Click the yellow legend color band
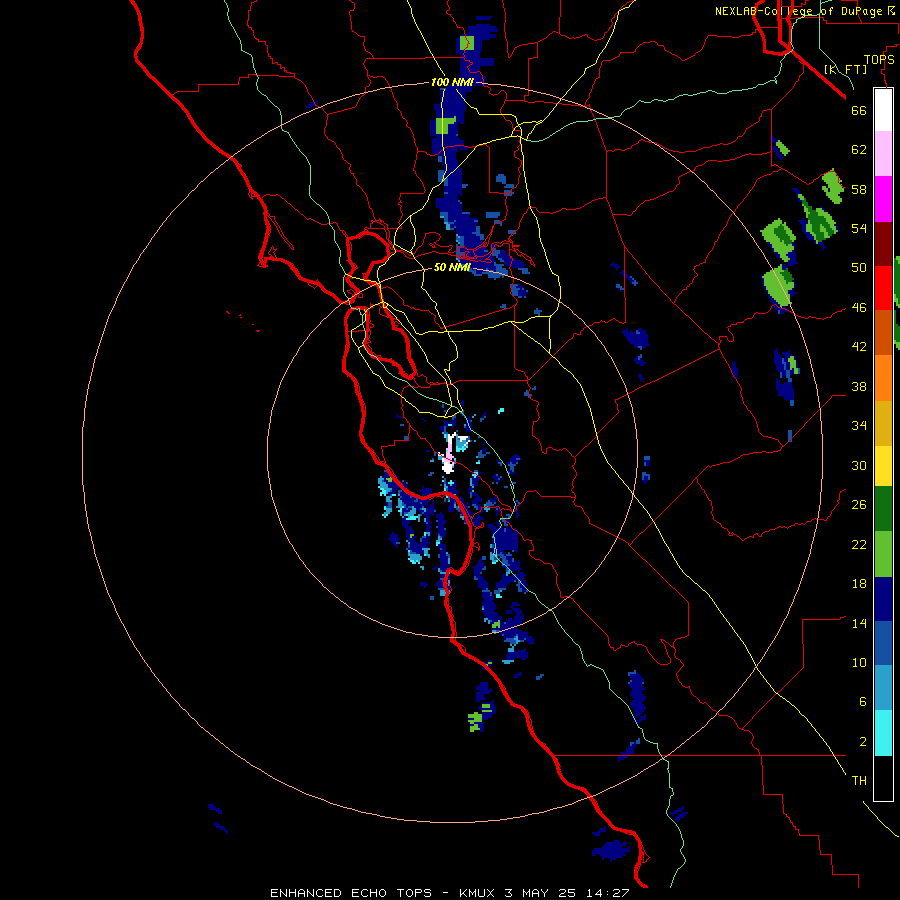900x900 pixels. point(883,466)
